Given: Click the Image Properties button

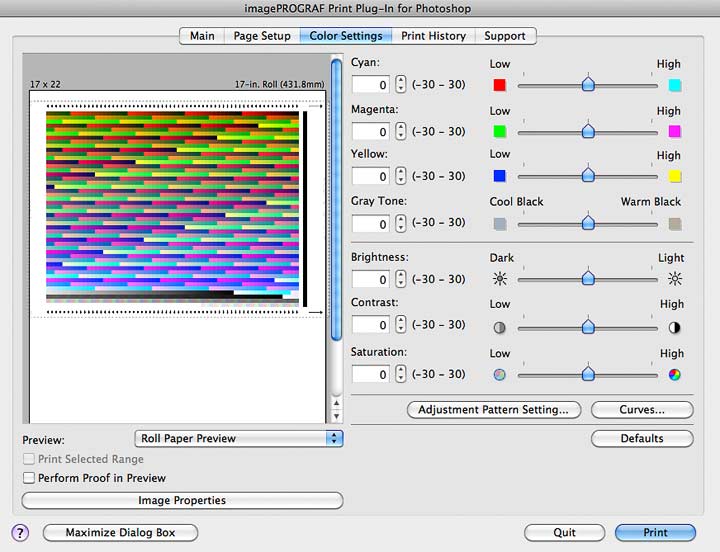Looking at the screenshot, I should point(182,501).
